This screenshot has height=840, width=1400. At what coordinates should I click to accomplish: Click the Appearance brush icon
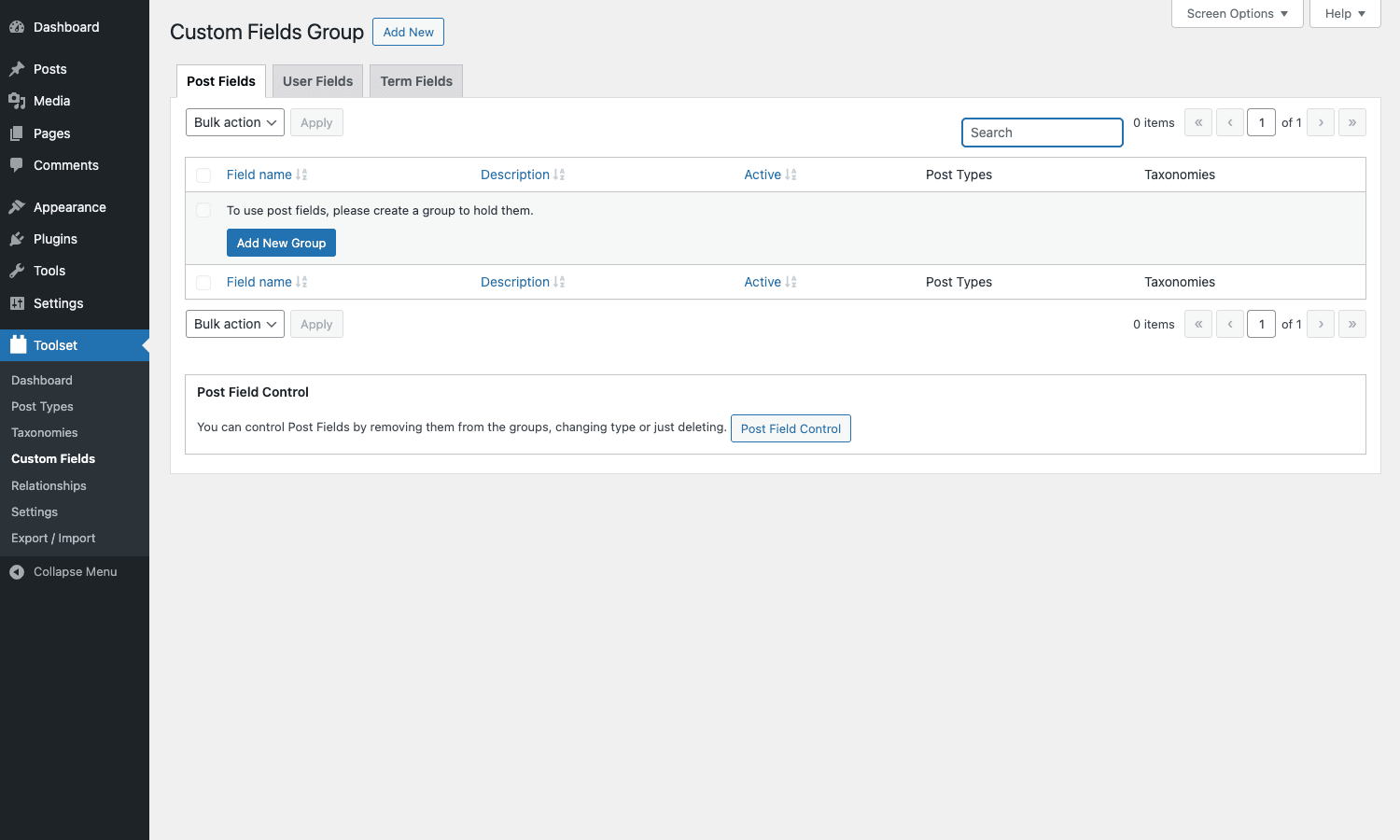[17, 207]
